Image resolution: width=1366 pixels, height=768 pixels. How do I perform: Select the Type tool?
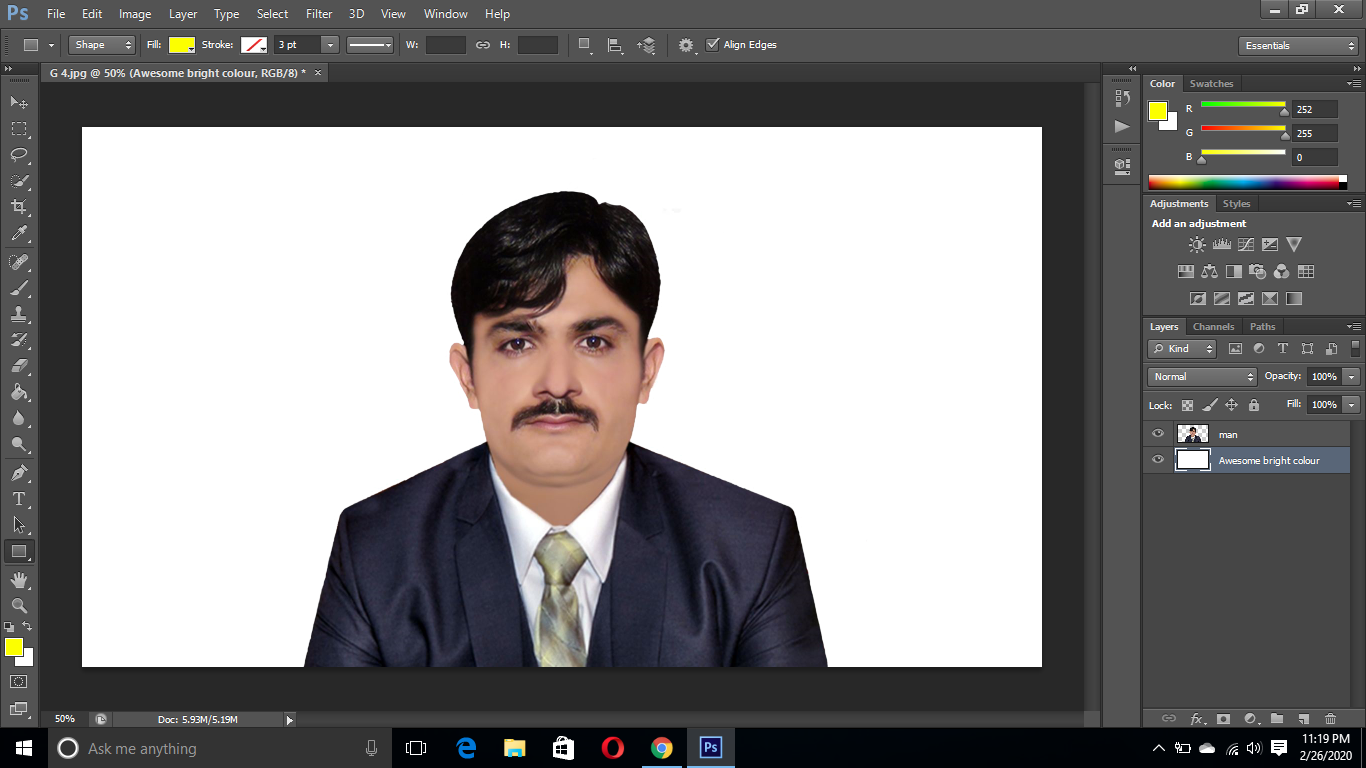pyautogui.click(x=18, y=496)
